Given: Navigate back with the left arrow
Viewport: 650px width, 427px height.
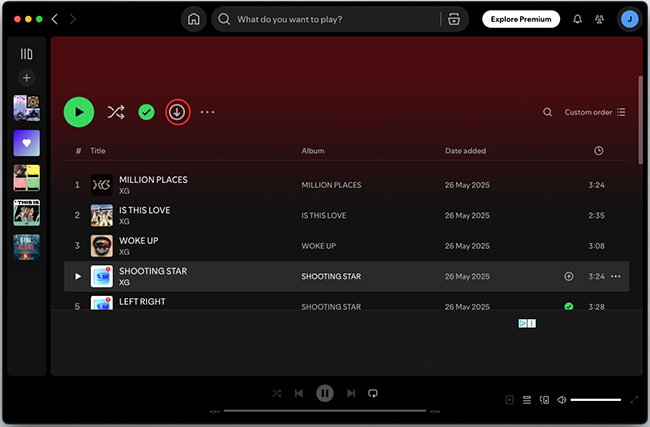Looking at the screenshot, I should tap(55, 19).
